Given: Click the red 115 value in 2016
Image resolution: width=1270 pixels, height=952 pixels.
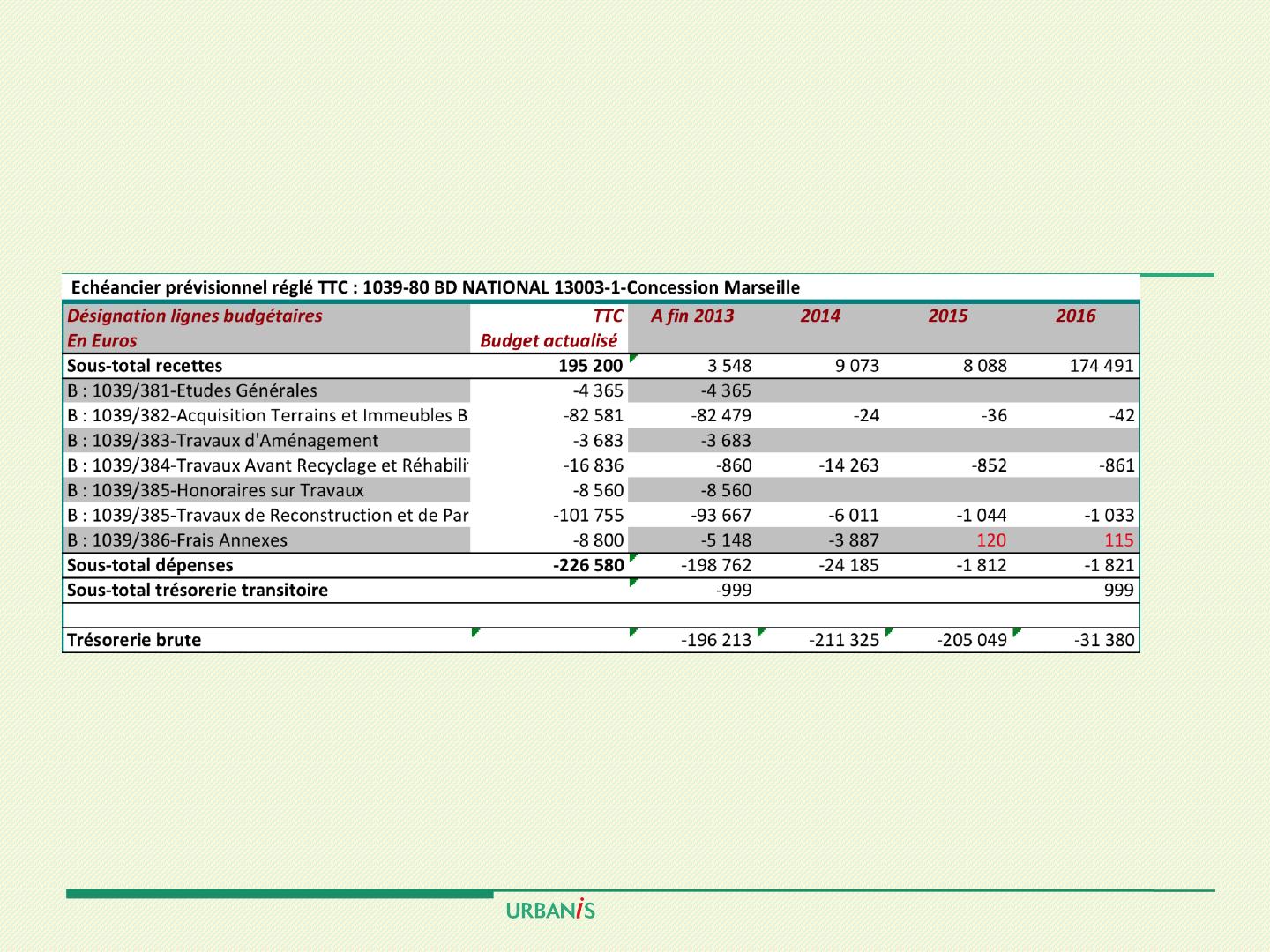Looking at the screenshot, I should click(x=1119, y=540).
